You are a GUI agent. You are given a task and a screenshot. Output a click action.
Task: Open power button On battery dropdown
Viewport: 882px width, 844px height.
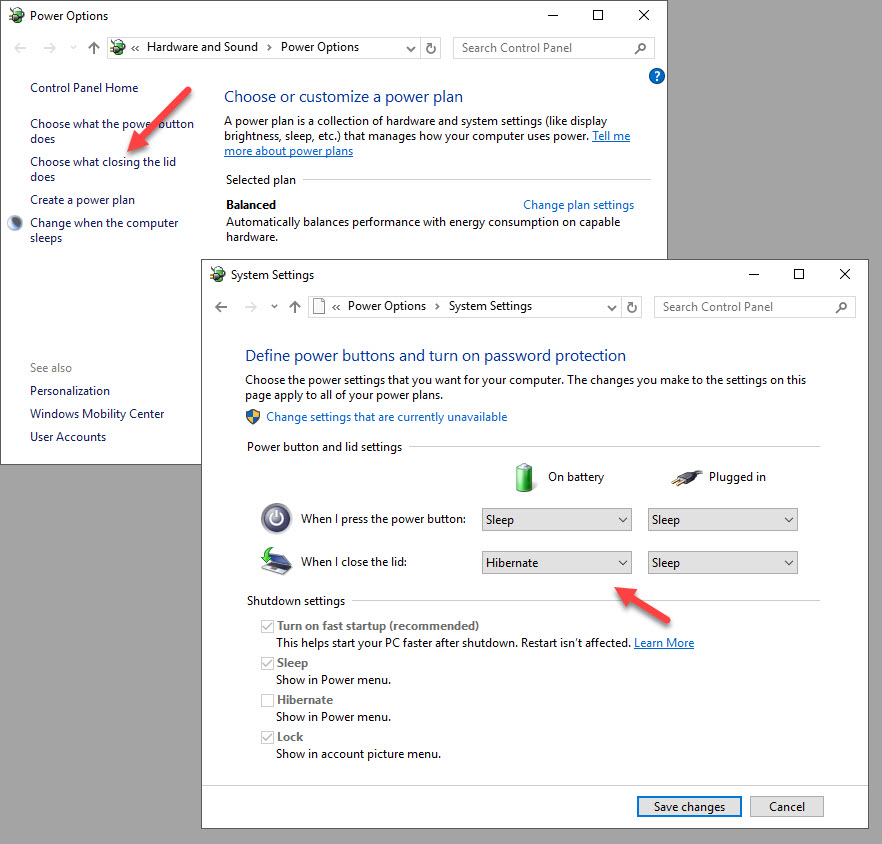(557, 520)
